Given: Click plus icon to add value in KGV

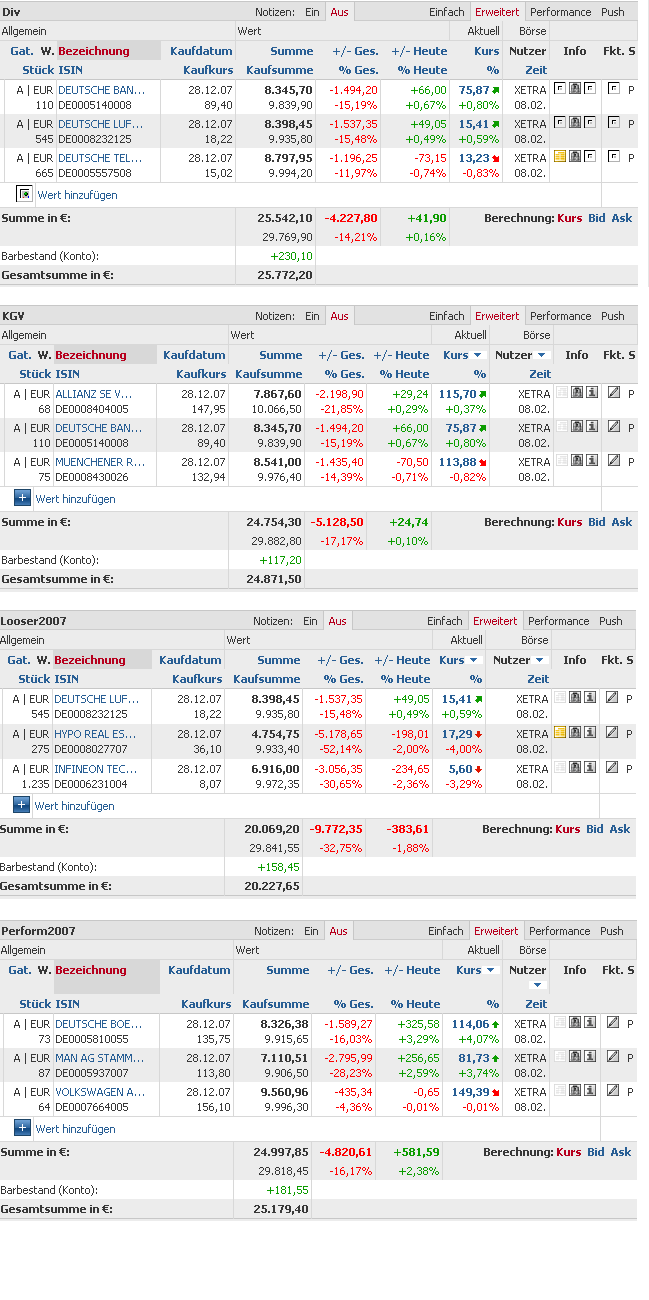Looking at the screenshot, I should 22,498.
